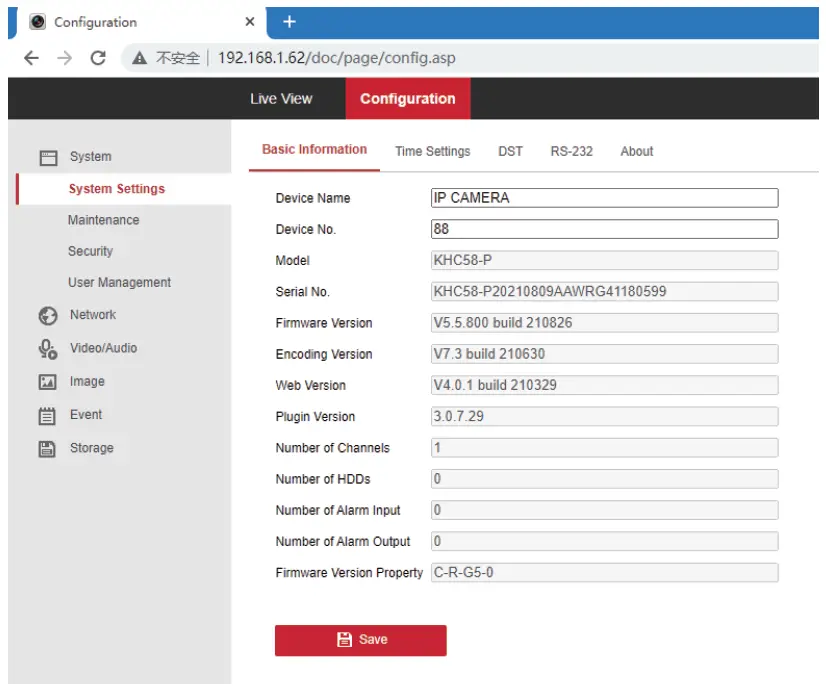Viewport: 826px width, 699px height.
Task: Reload page with browser refresh icon
Action: tap(98, 58)
